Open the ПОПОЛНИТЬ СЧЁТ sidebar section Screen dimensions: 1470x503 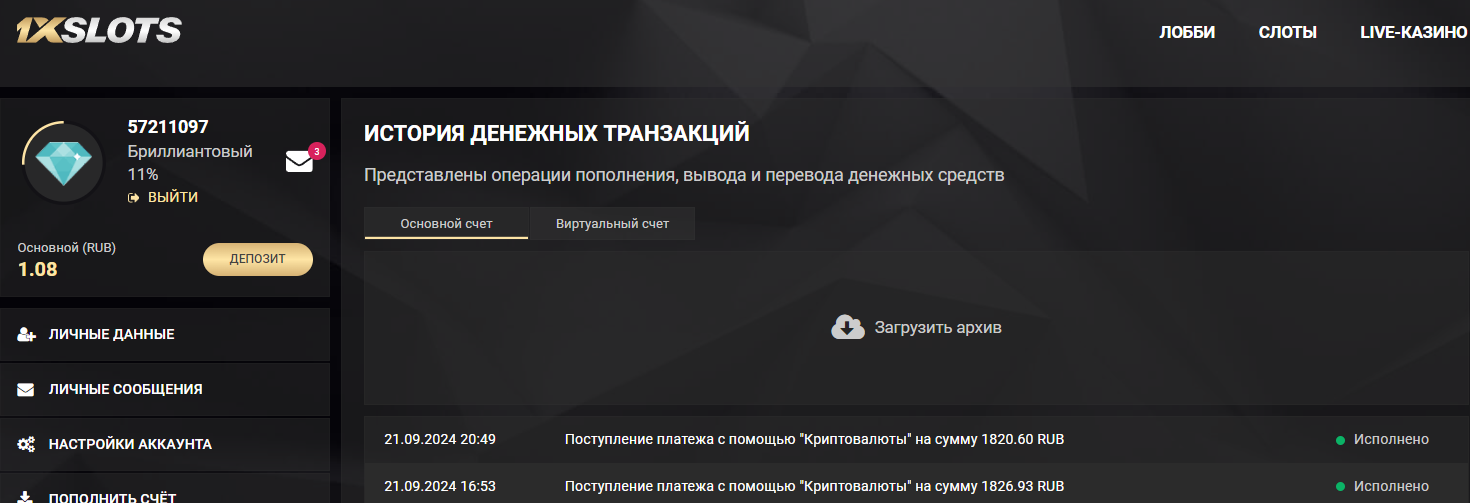click(165, 489)
